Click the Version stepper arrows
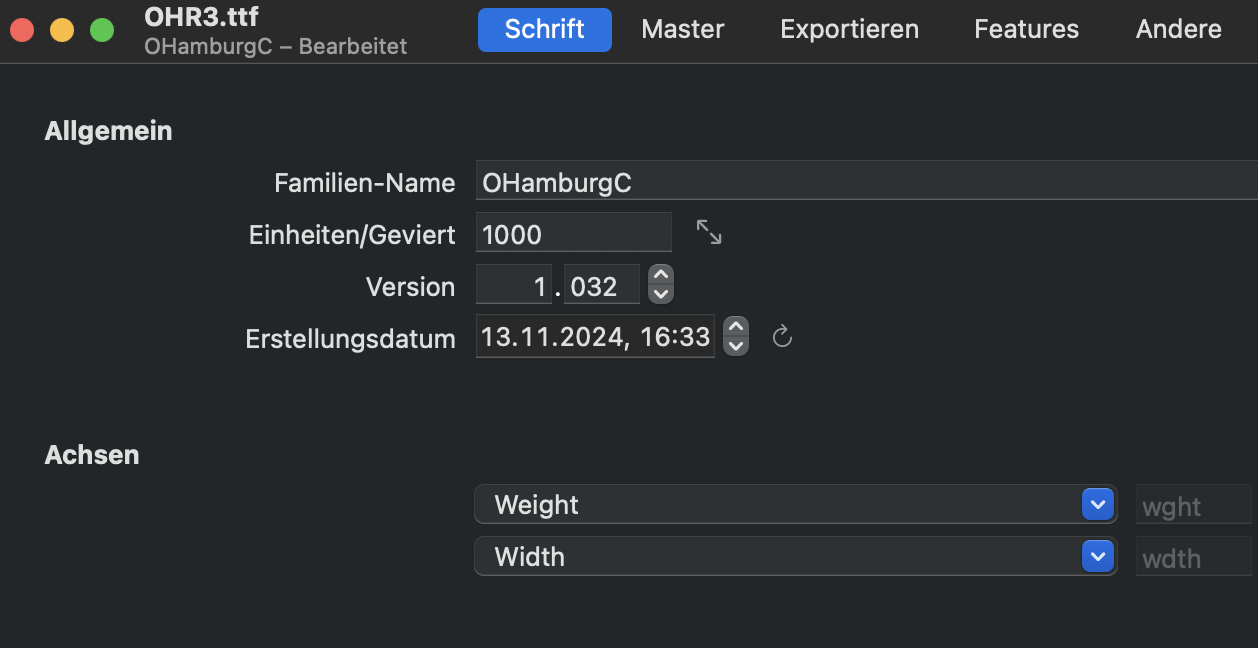Viewport: 1258px width, 648px height. tap(660, 284)
